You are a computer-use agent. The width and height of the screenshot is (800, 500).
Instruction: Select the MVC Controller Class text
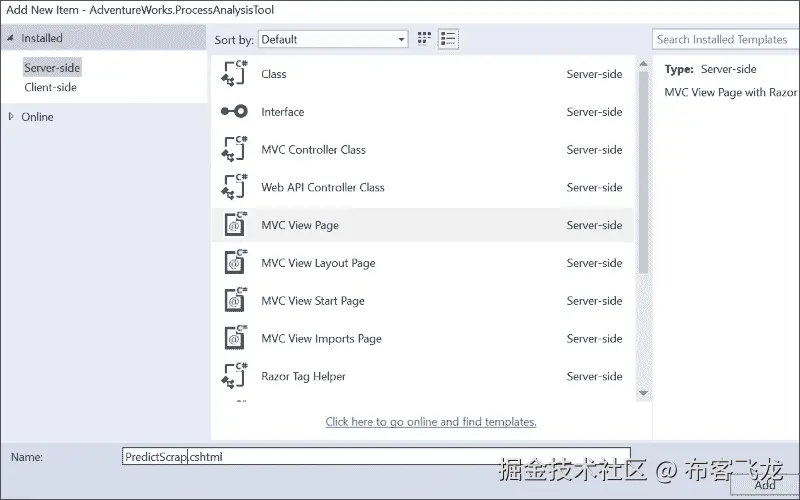click(313, 149)
